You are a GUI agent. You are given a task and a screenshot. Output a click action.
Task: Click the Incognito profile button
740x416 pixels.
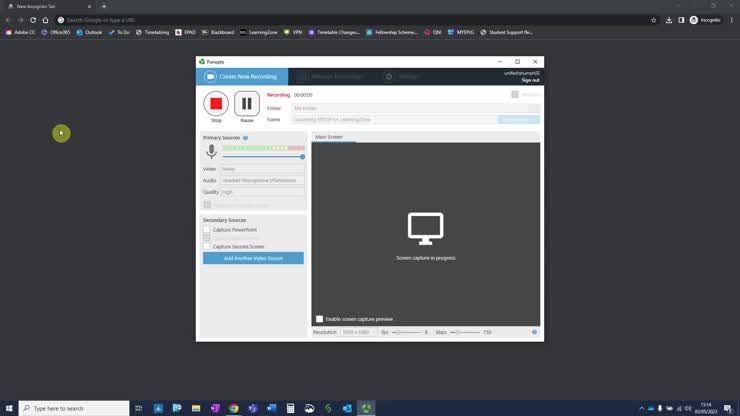pos(706,20)
